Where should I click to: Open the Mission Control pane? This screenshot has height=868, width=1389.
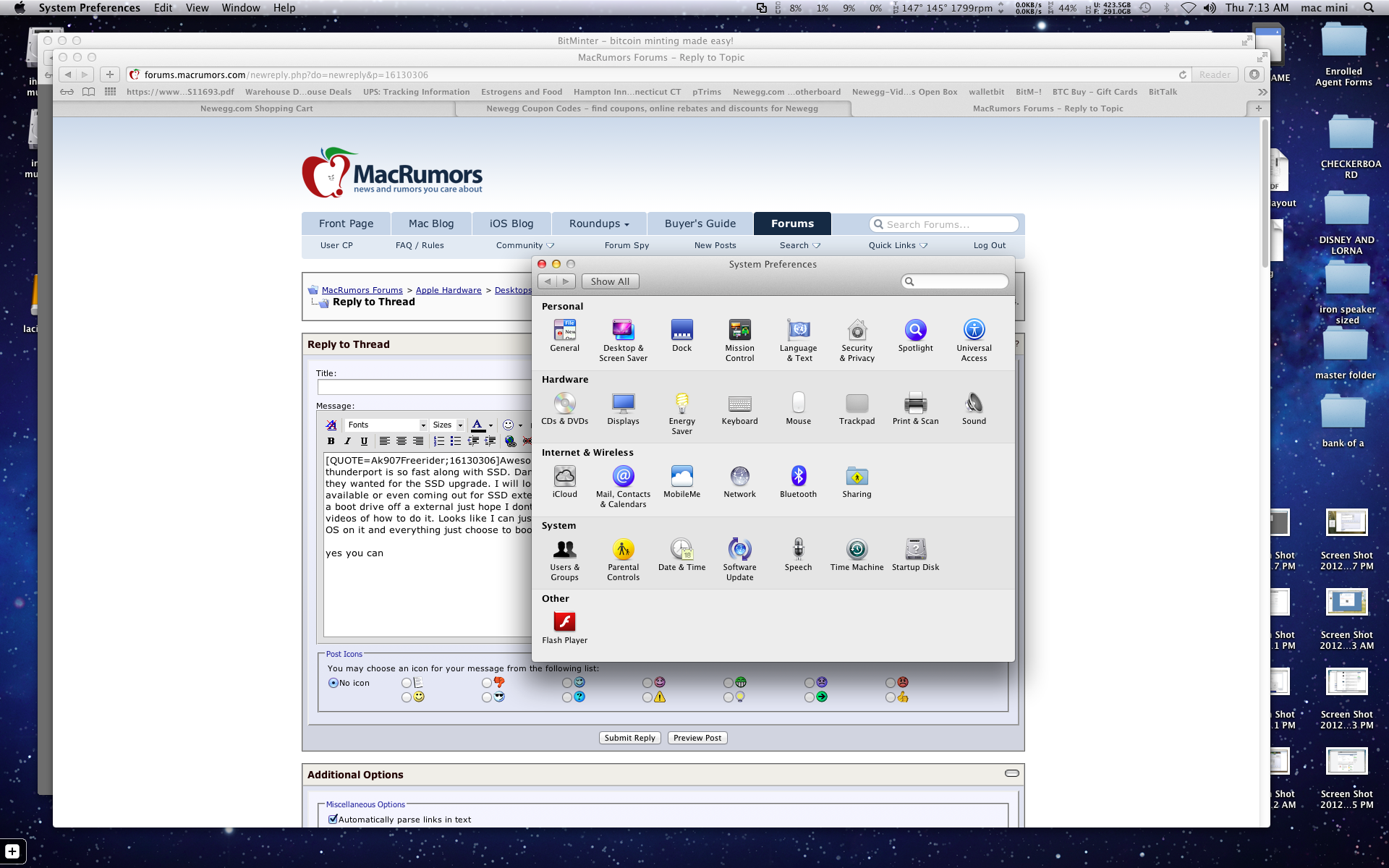click(x=739, y=331)
